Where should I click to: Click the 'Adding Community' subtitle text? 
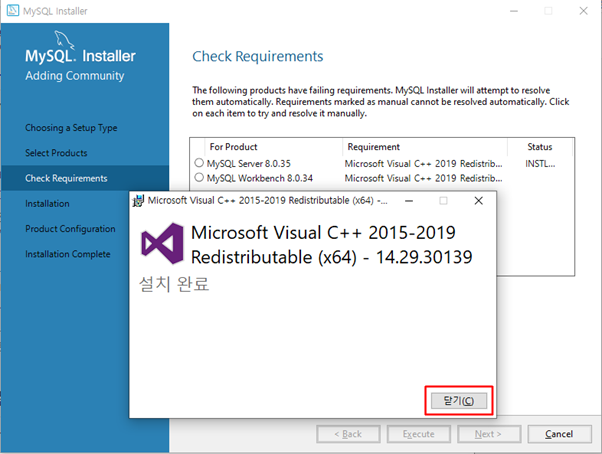pos(75,76)
